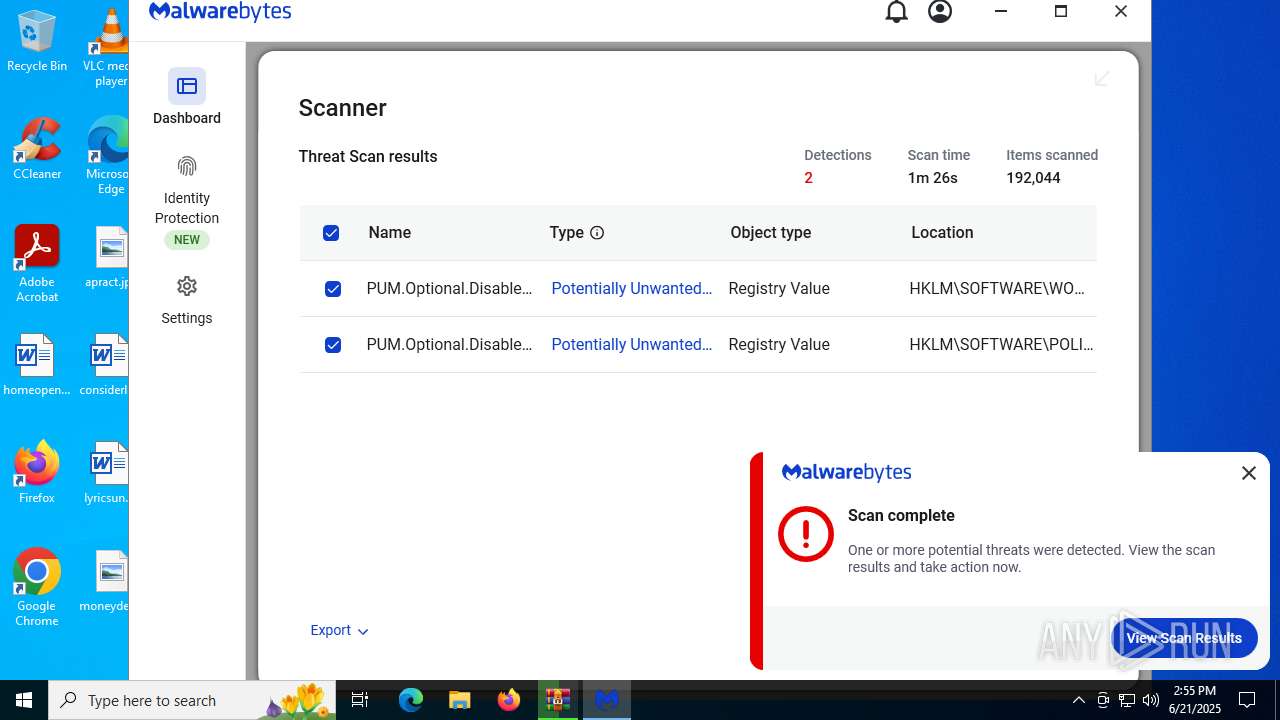This screenshot has width=1280, height=720.
Task: Open volume control in system tray
Action: 1150,700
